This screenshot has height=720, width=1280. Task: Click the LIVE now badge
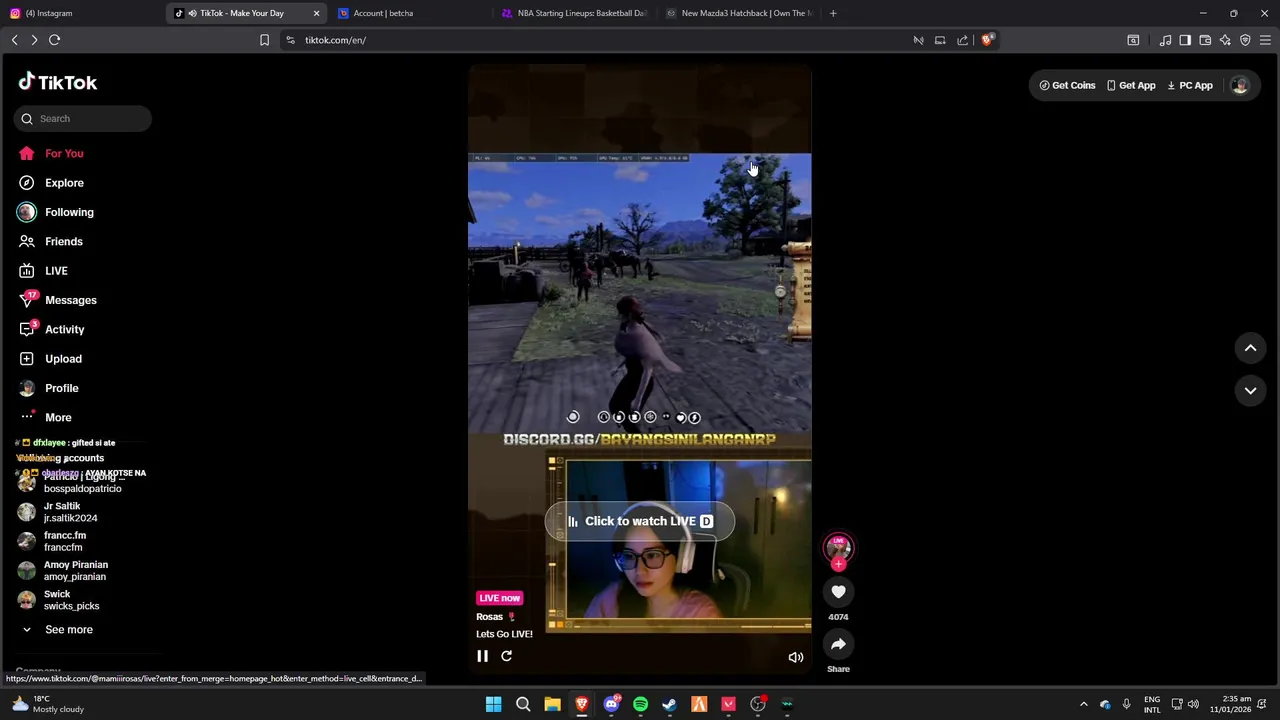499,598
